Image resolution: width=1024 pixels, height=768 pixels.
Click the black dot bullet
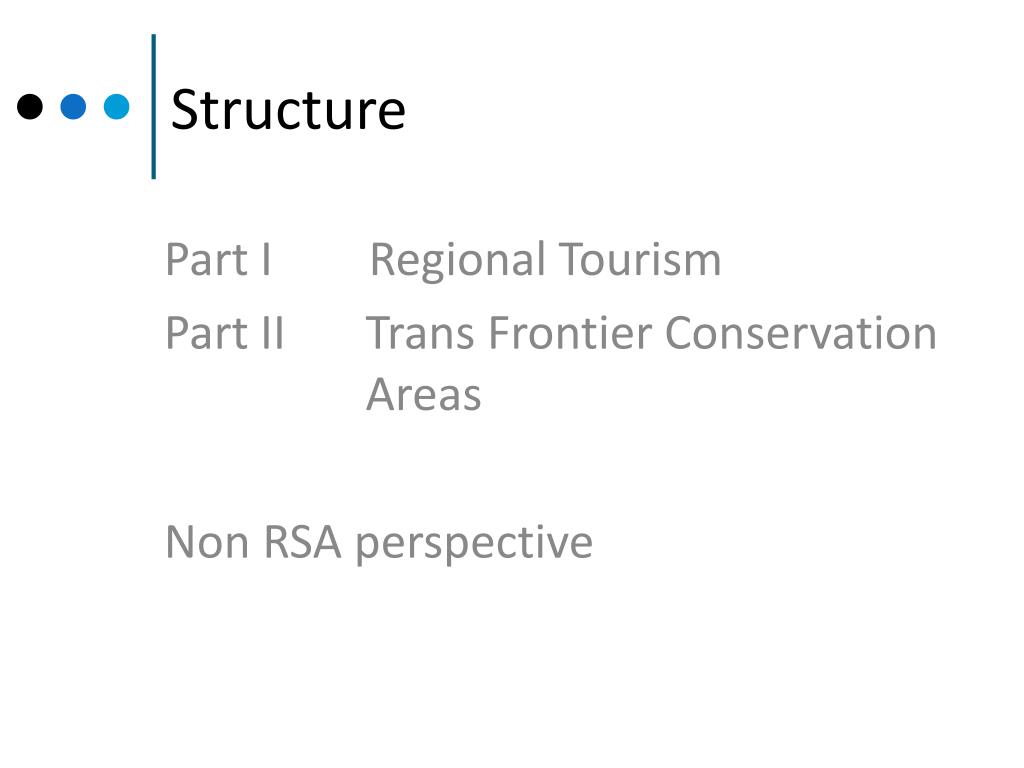pyautogui.click(x=30, y=106)
